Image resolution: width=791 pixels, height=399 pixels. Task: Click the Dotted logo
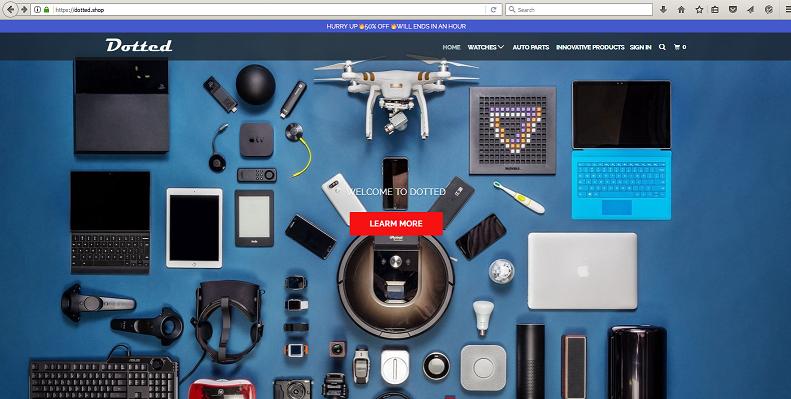click(139, 45)
